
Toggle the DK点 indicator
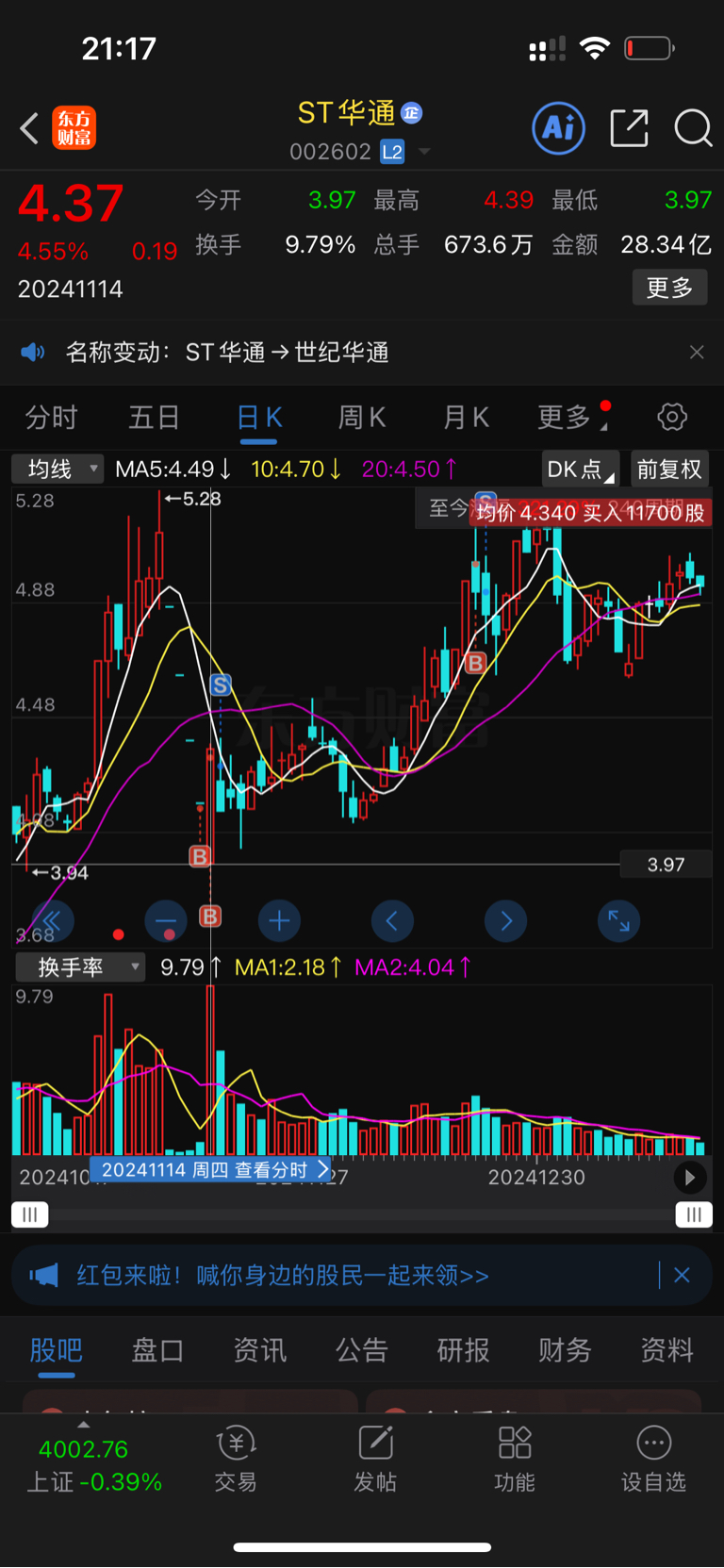coord(581,469)
